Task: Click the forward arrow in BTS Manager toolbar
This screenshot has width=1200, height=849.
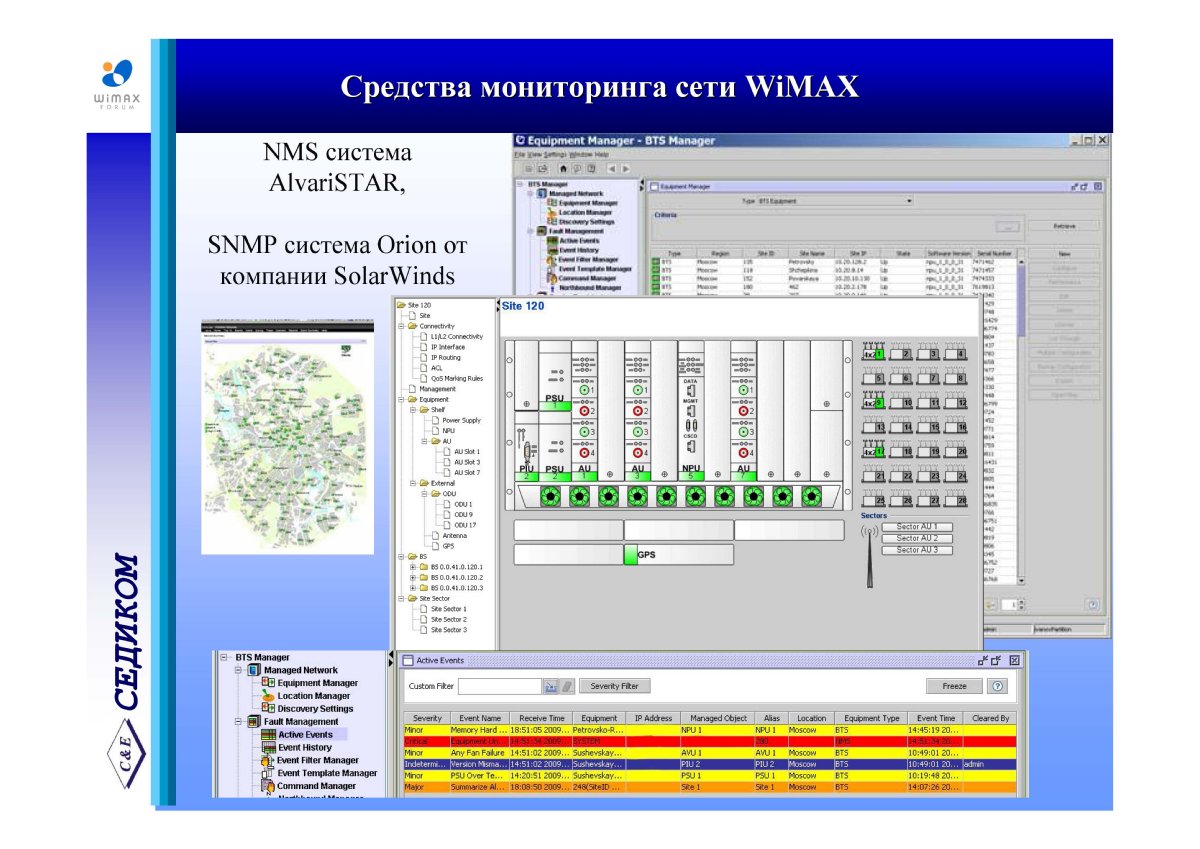Action: point(624,170)
